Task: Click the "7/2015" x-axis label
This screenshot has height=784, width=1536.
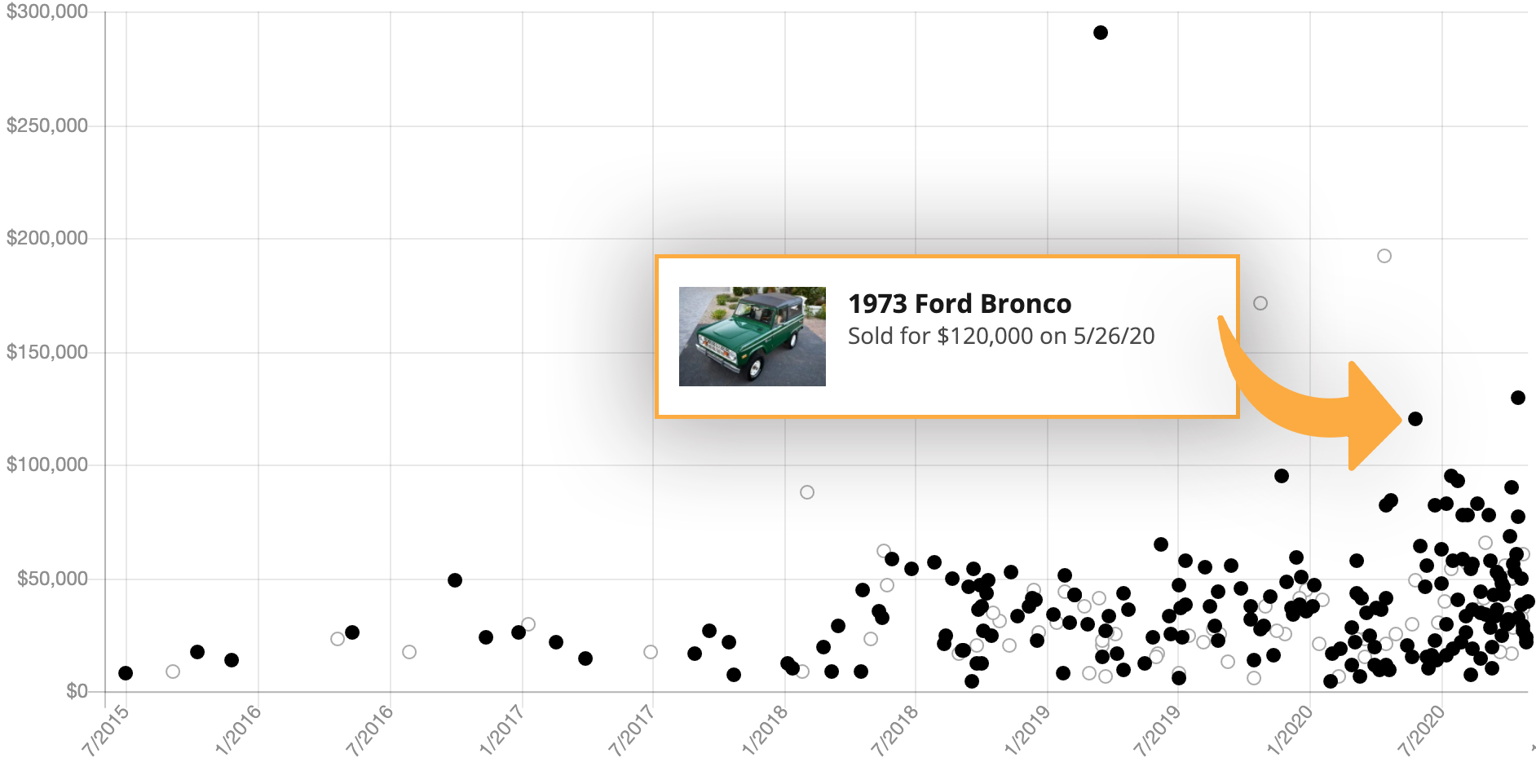Action: click(x=106, y=729)
